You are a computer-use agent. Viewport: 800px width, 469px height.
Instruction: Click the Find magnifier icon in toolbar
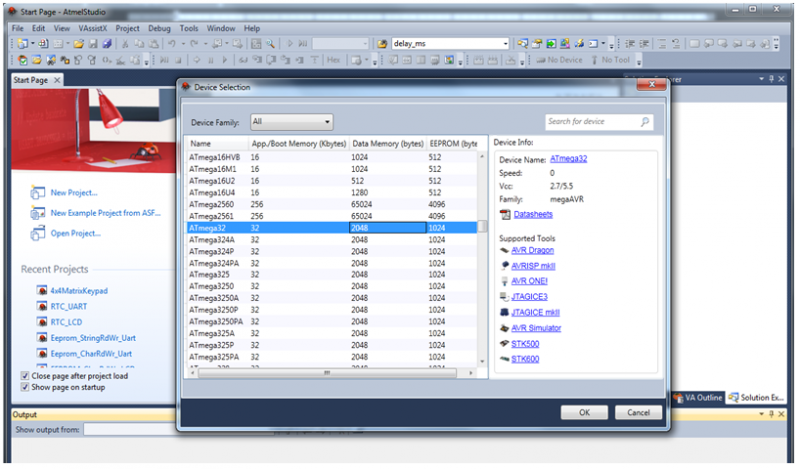coord(270,44)
